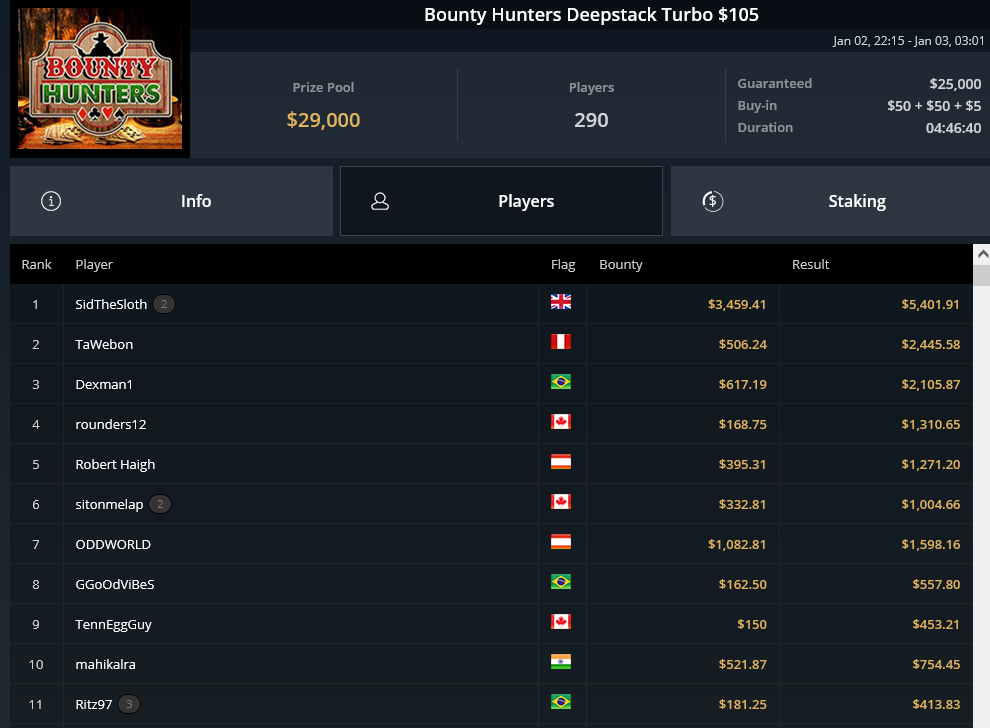Click the $150 bounty value
The image size is (990, 728).
[x=752, y=624]
